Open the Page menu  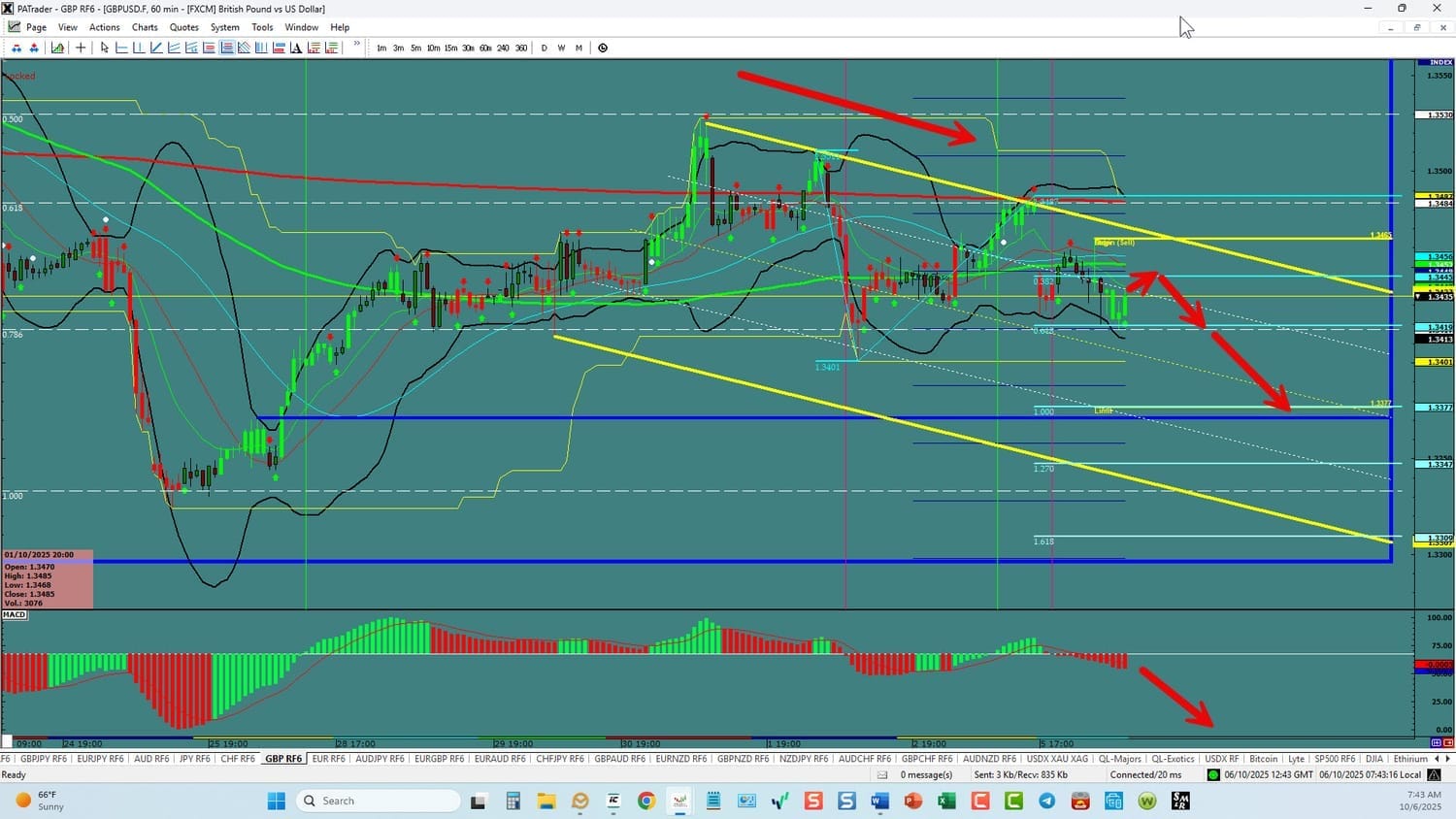tap(36, 27)
